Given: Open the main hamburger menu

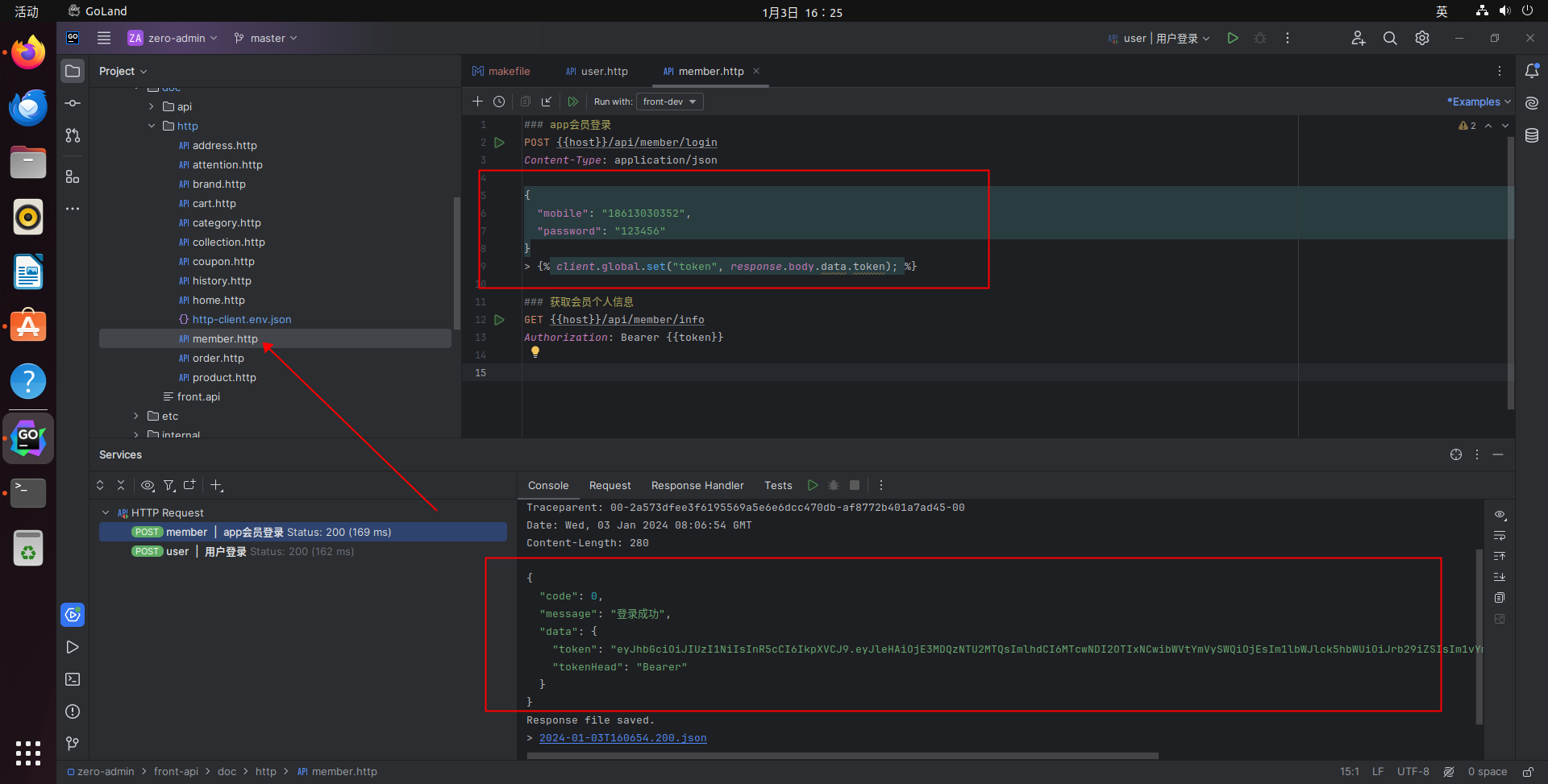Looking at the screenshot, I should coord(104,38).
